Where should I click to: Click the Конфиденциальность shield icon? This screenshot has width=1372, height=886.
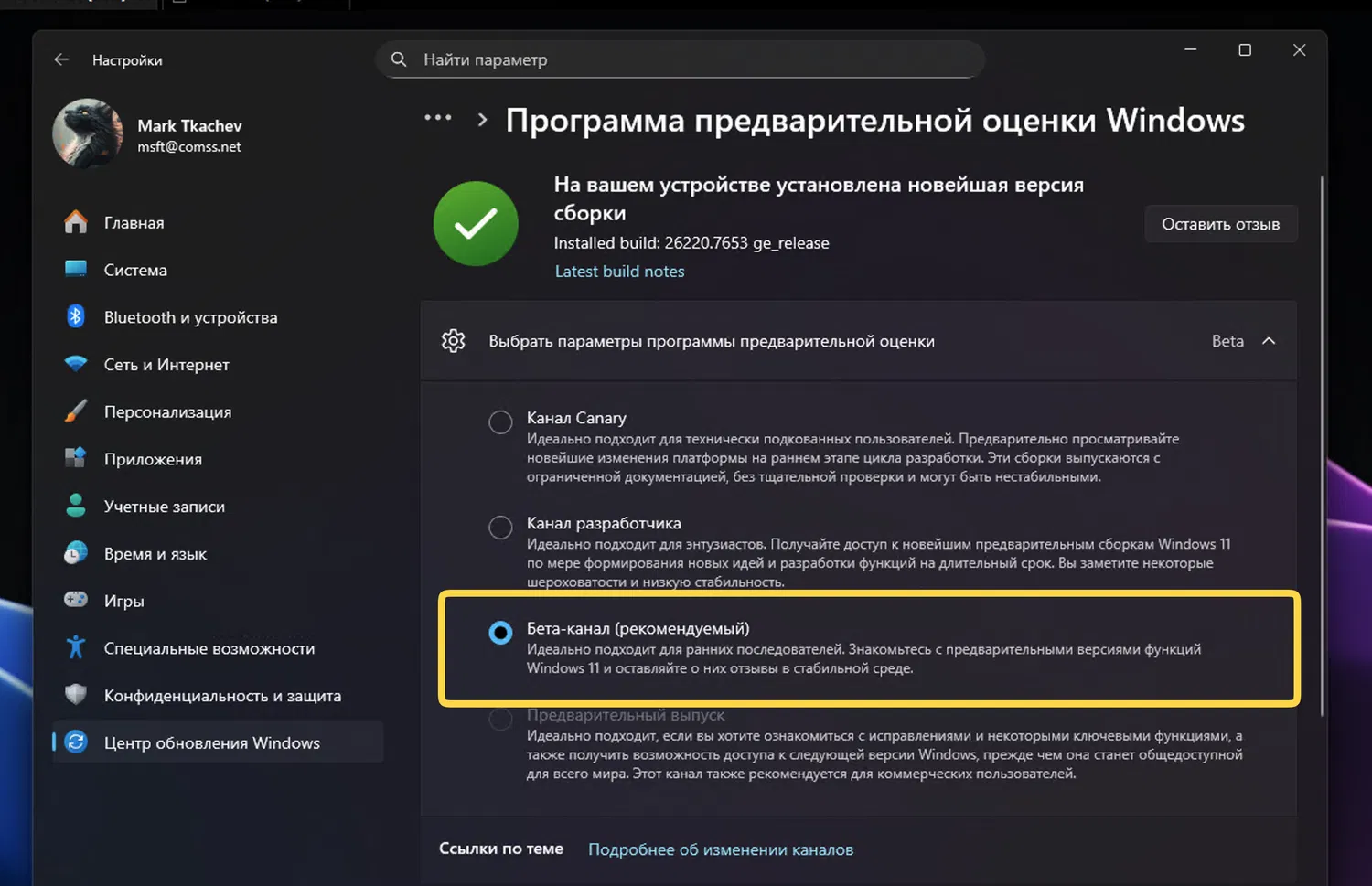pos(76,695)
